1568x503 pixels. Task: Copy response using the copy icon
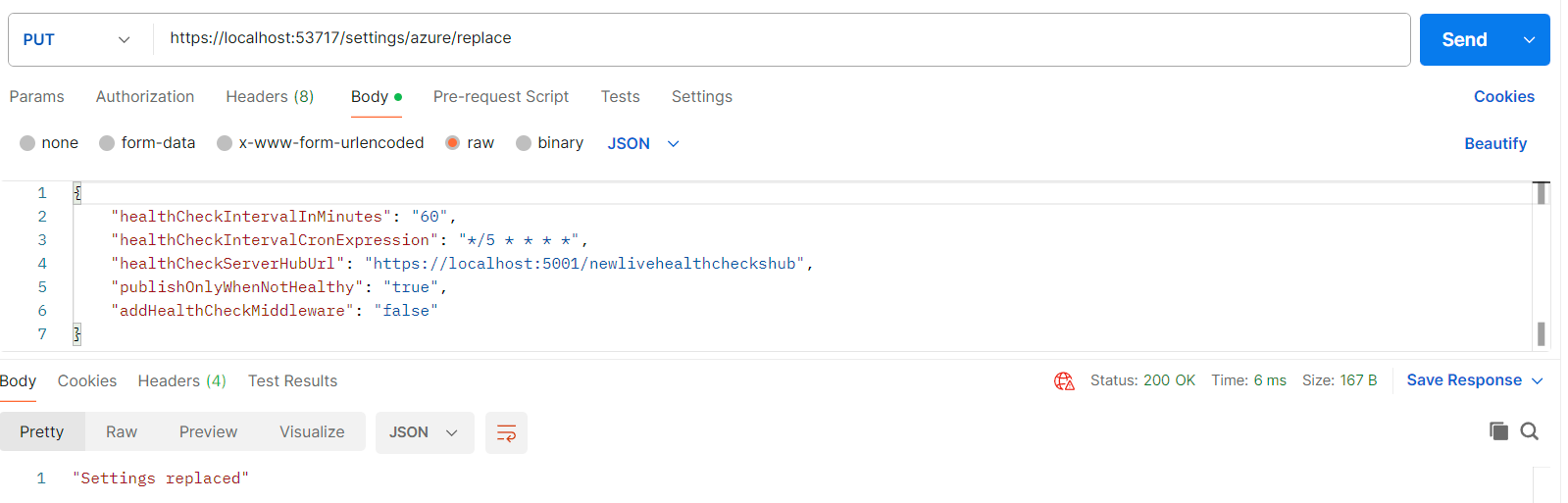coord(1498,431)
